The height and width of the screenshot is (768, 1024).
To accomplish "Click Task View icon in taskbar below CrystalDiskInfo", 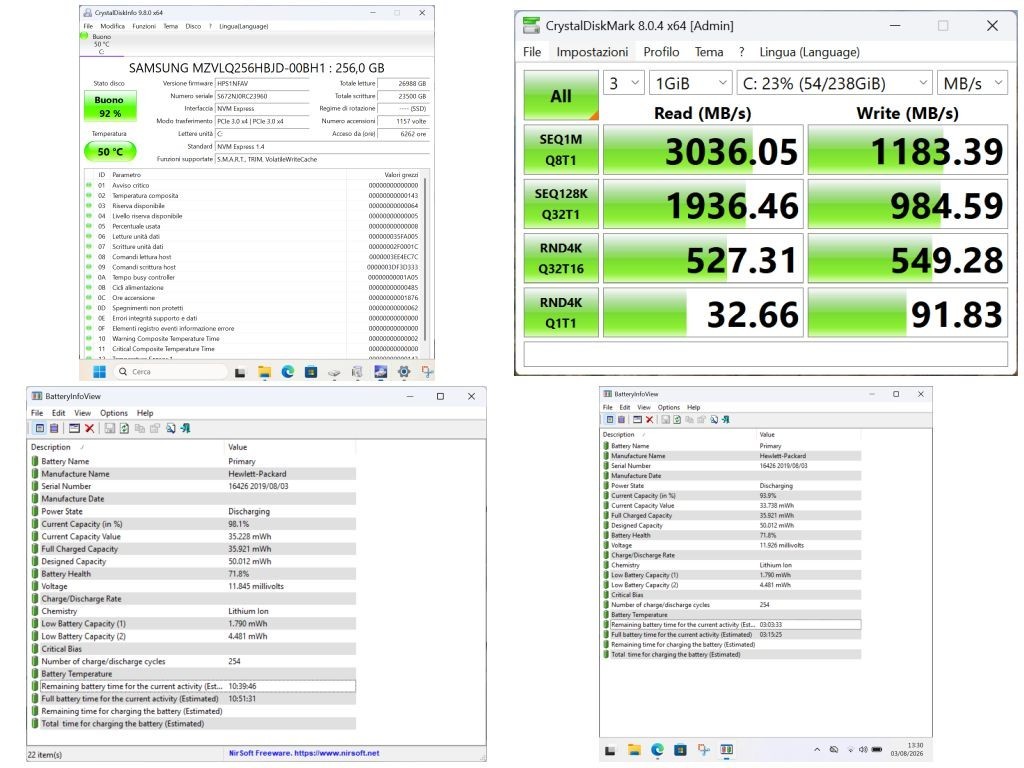I will click(x=240, y=372).
